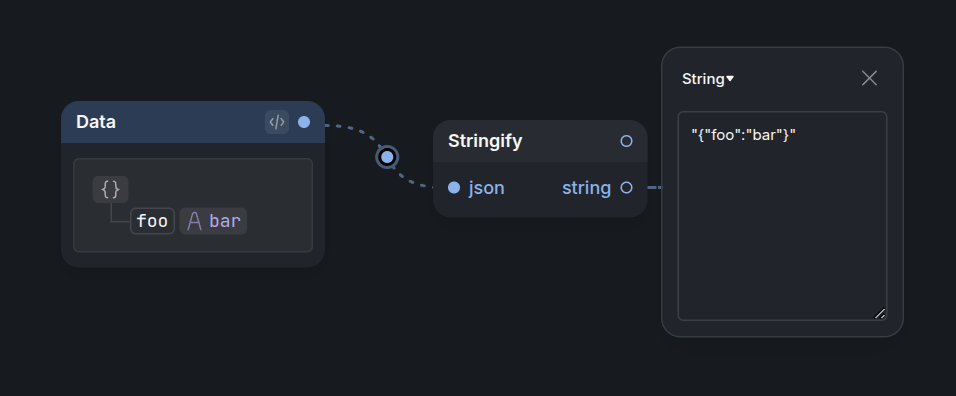Screen dimensions: 956x396
Task: Click the string output port circle
Action: click(x=626, y=188)
